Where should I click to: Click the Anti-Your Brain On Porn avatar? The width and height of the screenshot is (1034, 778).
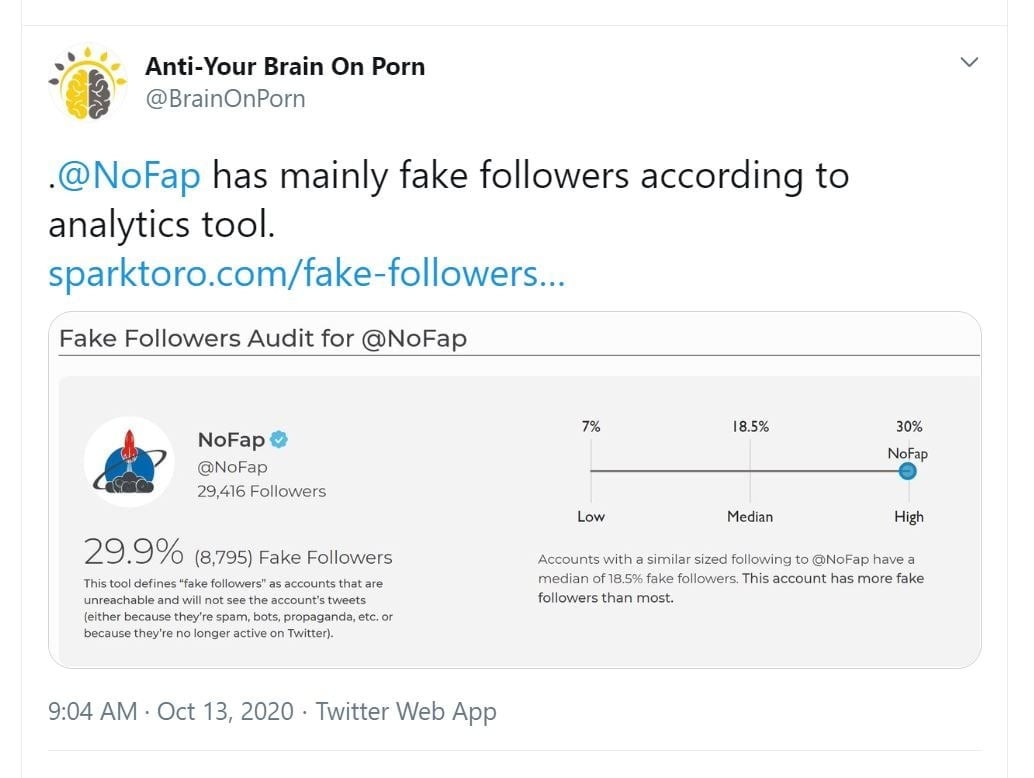pyautogui.click(x=88, y=82)
